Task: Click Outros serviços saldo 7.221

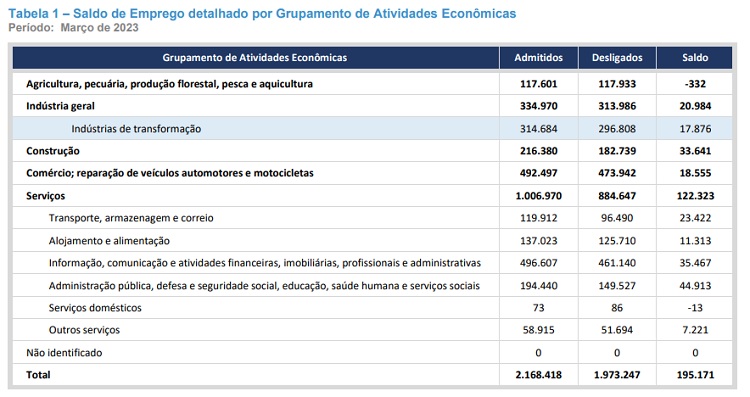Action: pos(695,330)
